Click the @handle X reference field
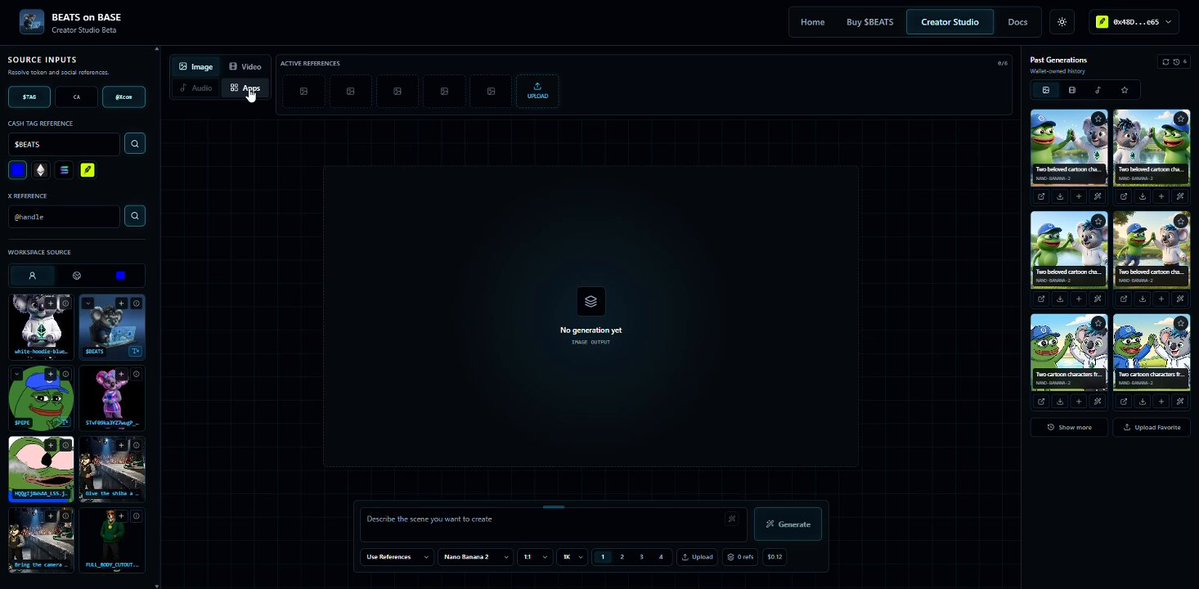 click(x=64, y=216)
